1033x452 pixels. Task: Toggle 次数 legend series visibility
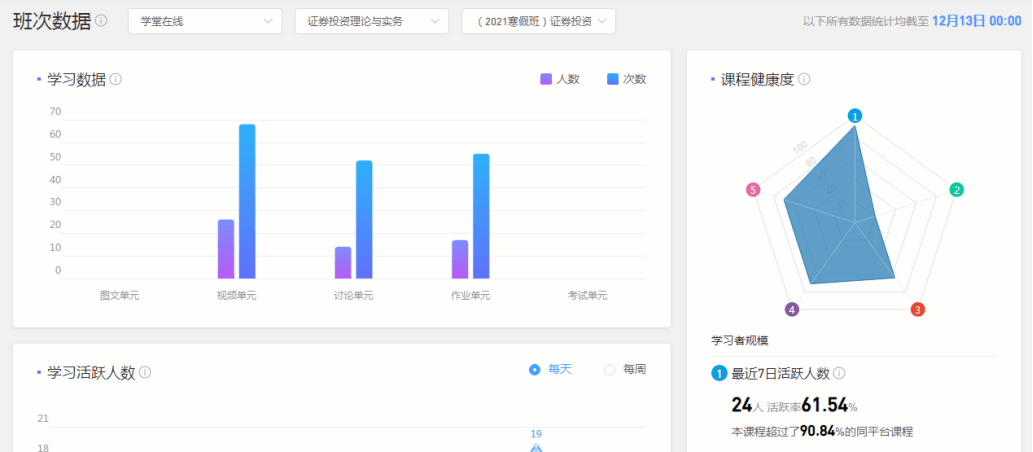tap(626, 79)
